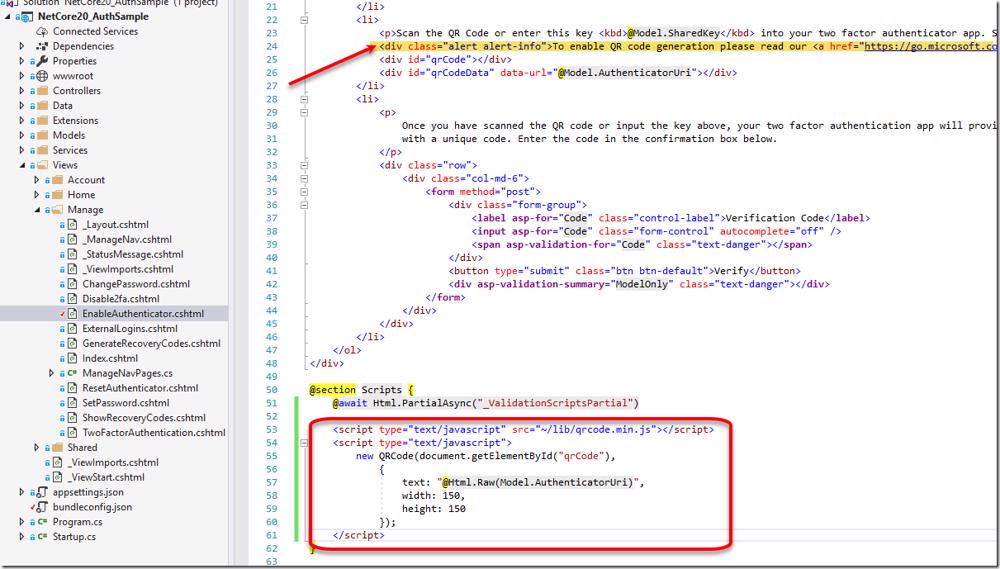Open ShowRecoveryCodes.cshtml file
This screenshot has width=1000, height=569.
tap(143, 418)
